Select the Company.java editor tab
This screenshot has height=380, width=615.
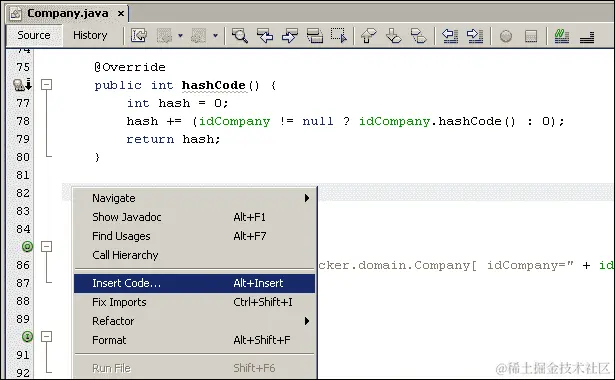click(x=67, y=13)
